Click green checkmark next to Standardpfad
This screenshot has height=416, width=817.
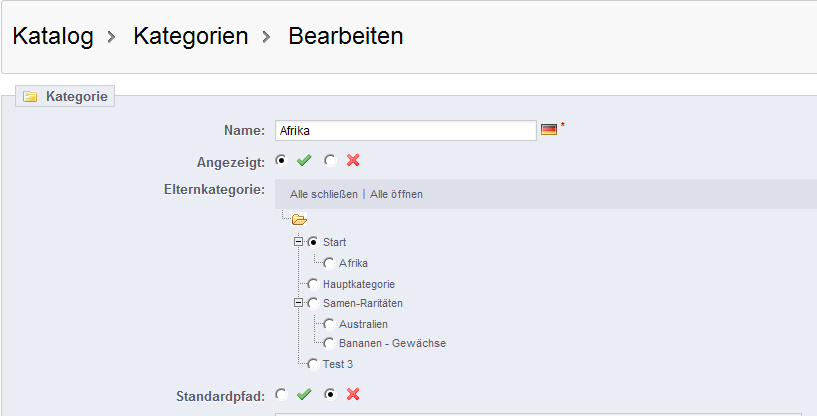[x=304, y=395]
